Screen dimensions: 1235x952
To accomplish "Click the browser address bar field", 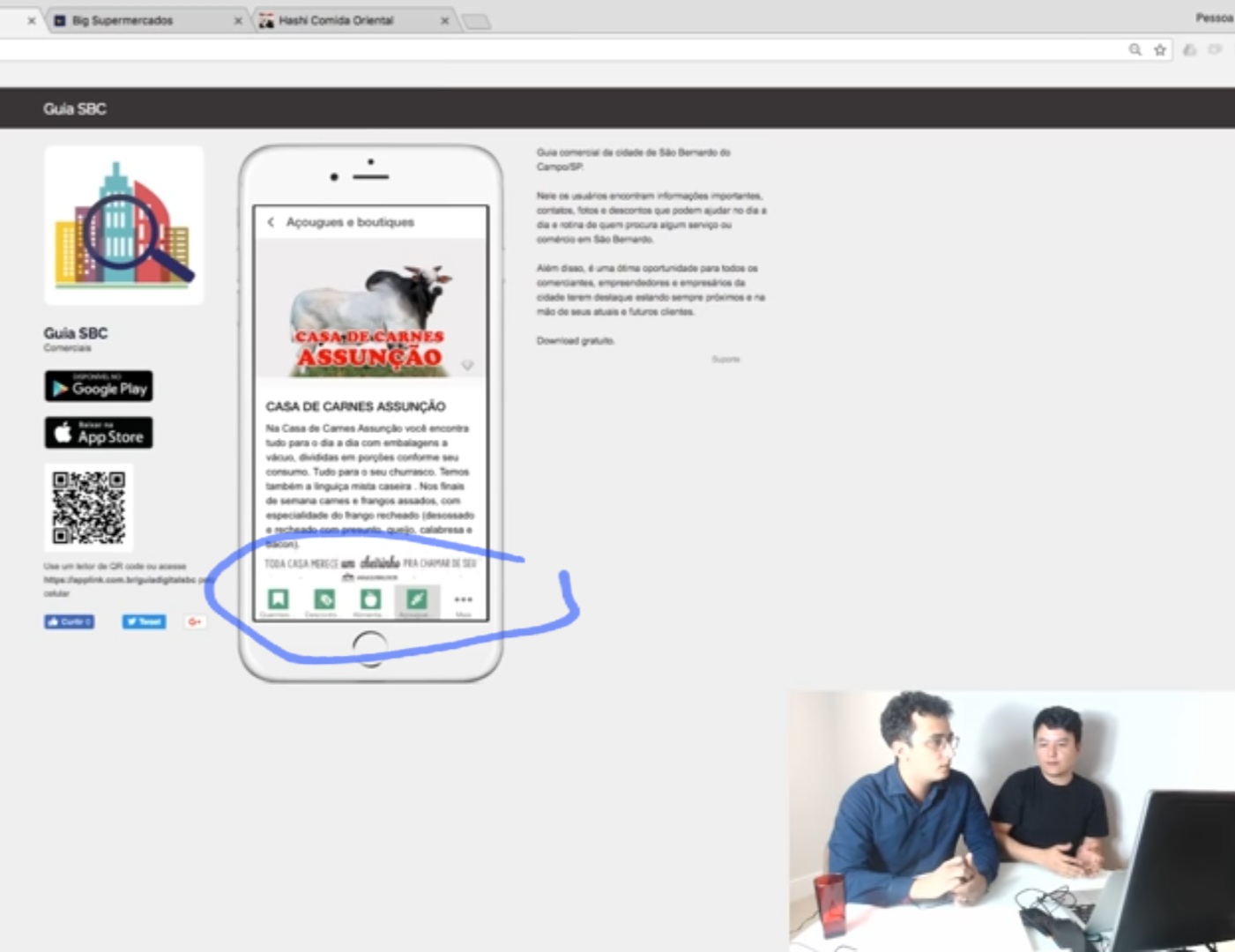I will pos(564,50).
